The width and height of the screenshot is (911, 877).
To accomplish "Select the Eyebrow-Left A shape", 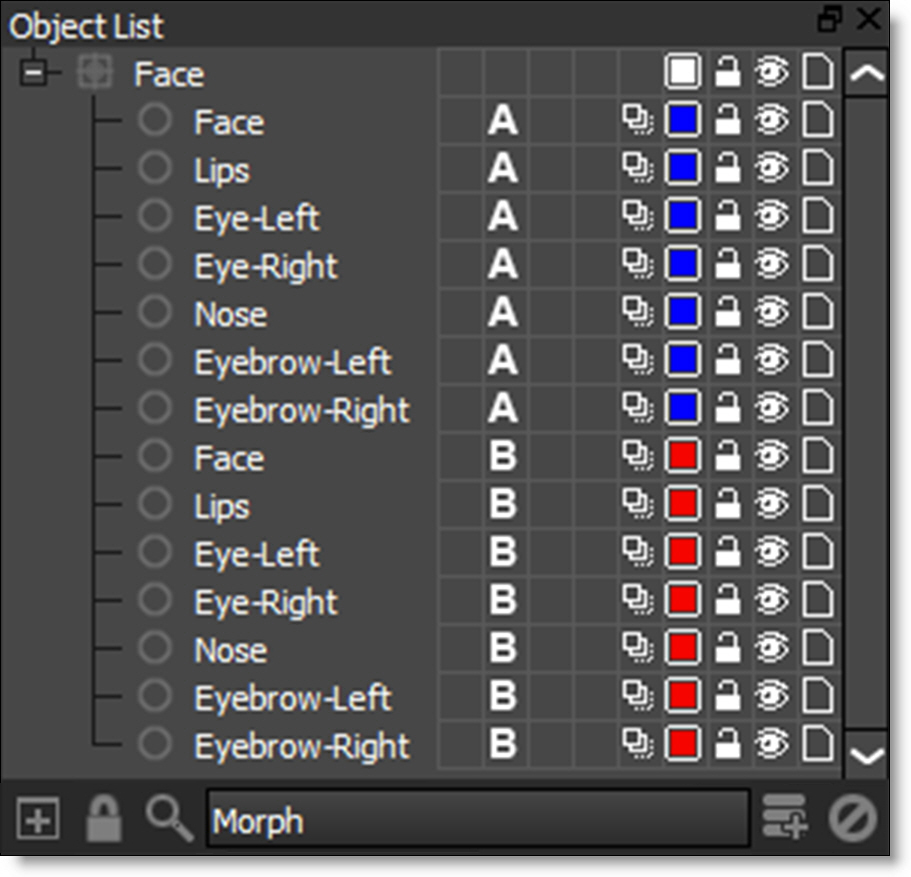I will (x=292, y=362).
